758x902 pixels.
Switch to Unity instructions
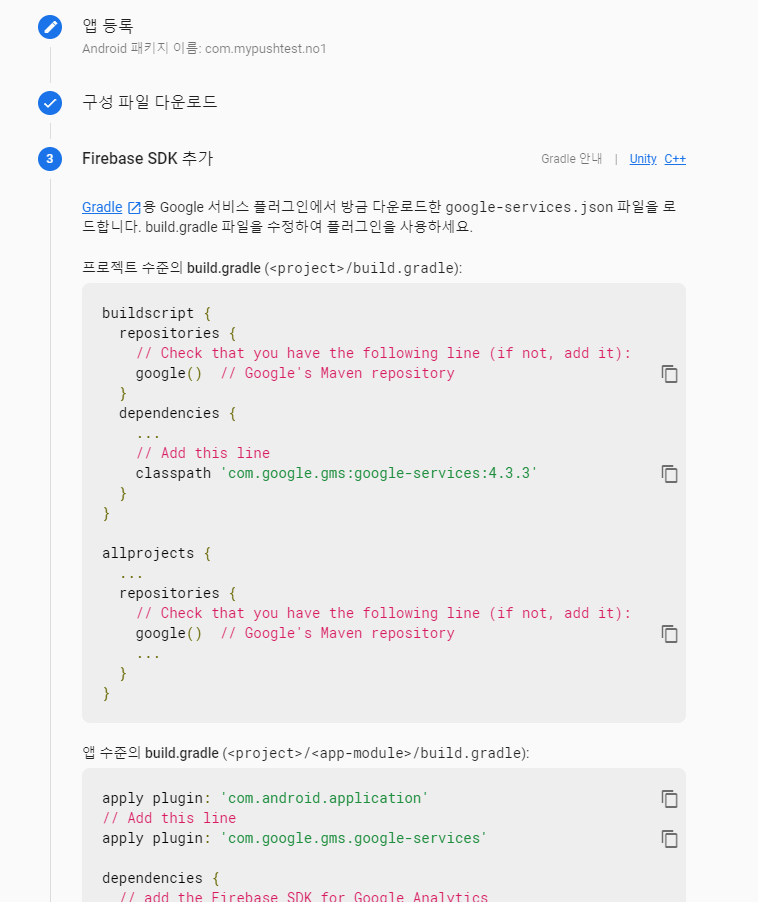(x=643, y=159)
